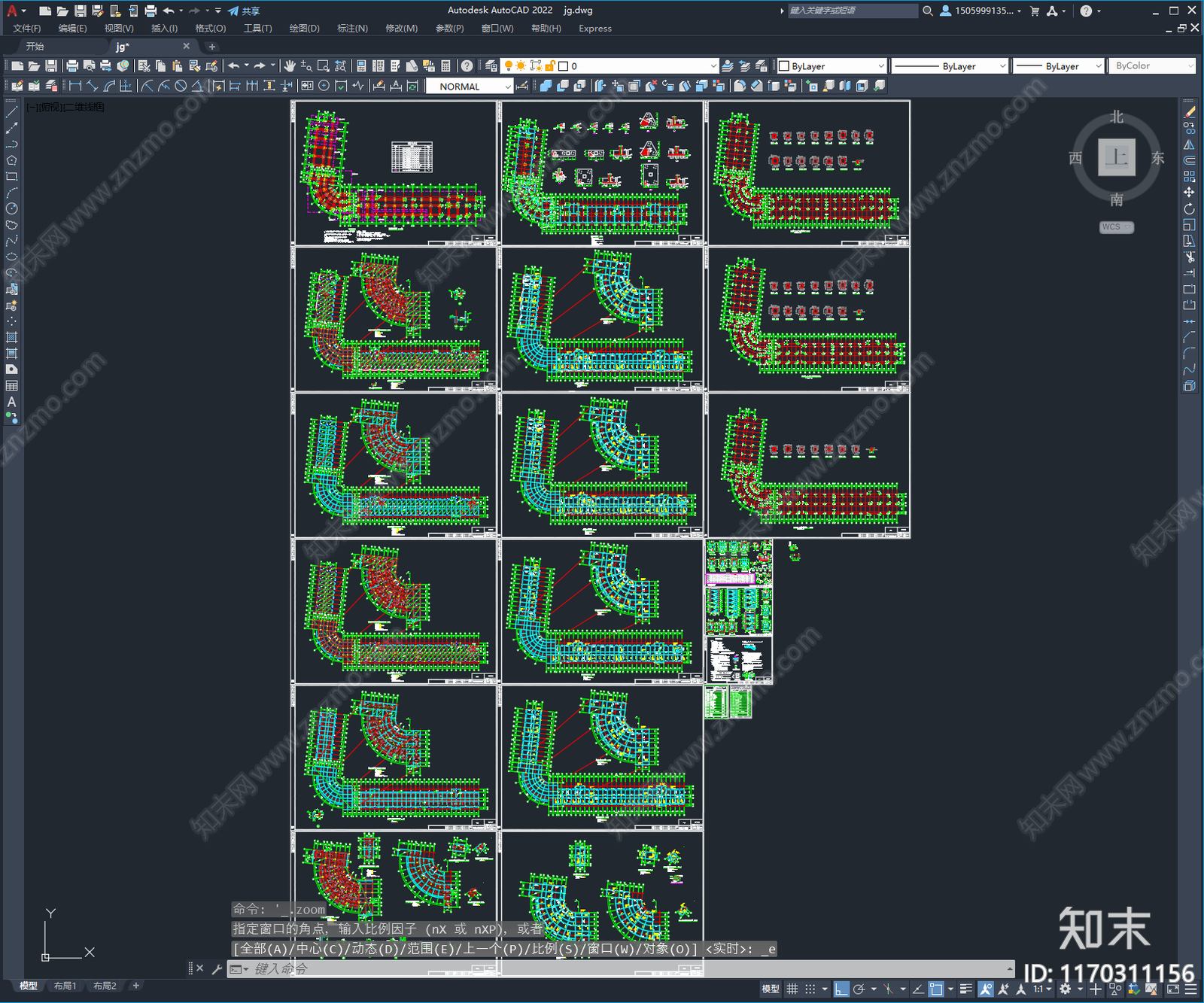Choose the Circle draw tool
The image size is (1204, 1003).
pos(11,208)
